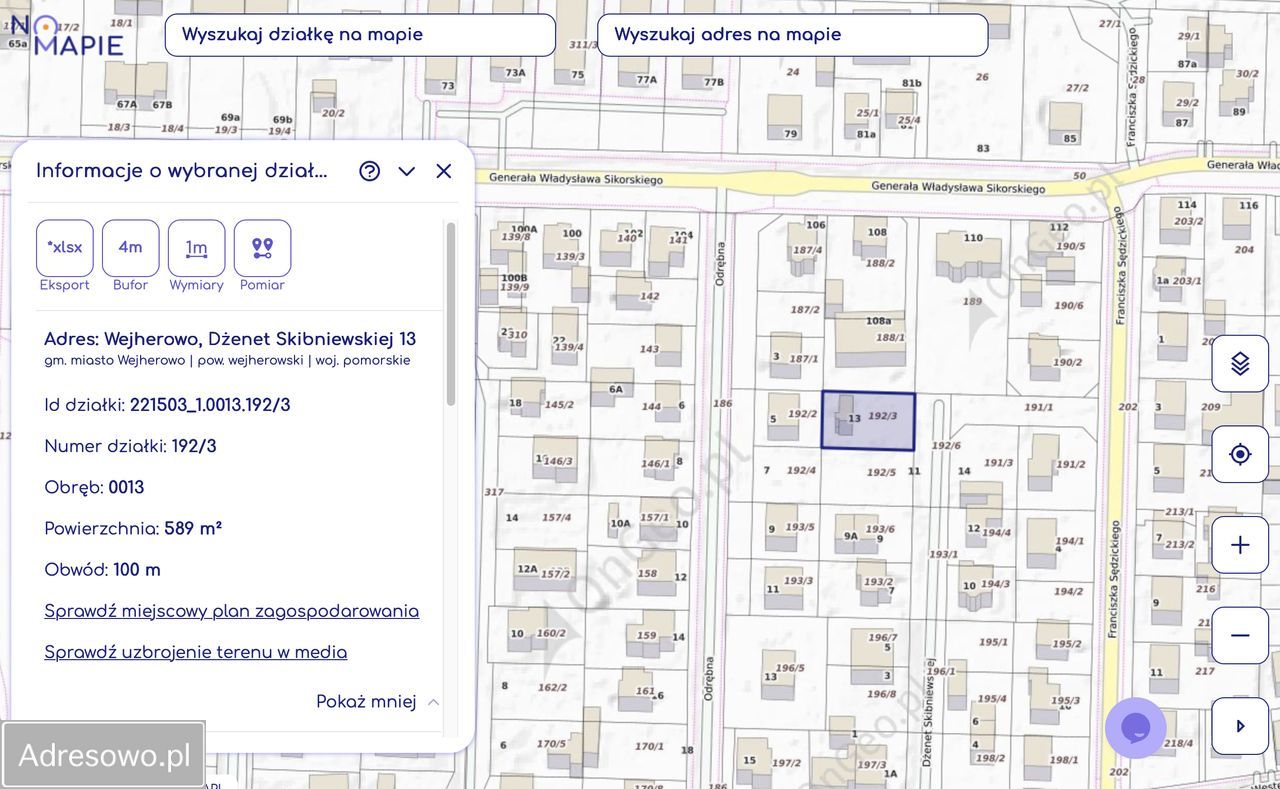Start the Pomiar measurement tool
1280x789 pixels.
[x=263, y=248]
